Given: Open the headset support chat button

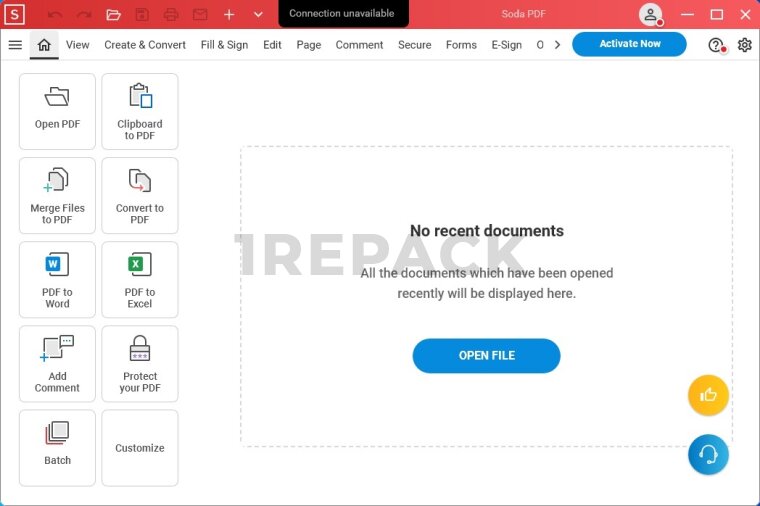Looking at the screenshot, I should coord(708,455).
